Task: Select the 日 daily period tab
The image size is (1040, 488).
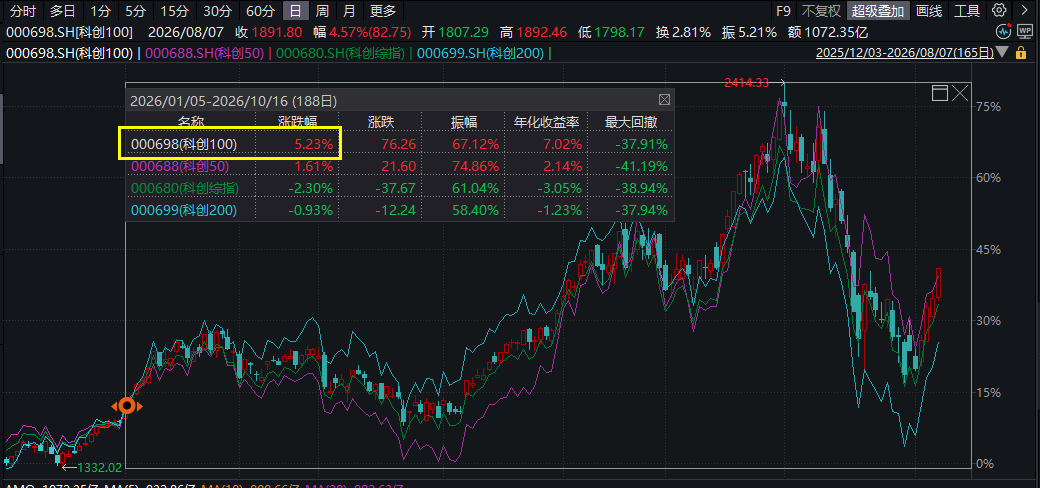Action: 295,10
